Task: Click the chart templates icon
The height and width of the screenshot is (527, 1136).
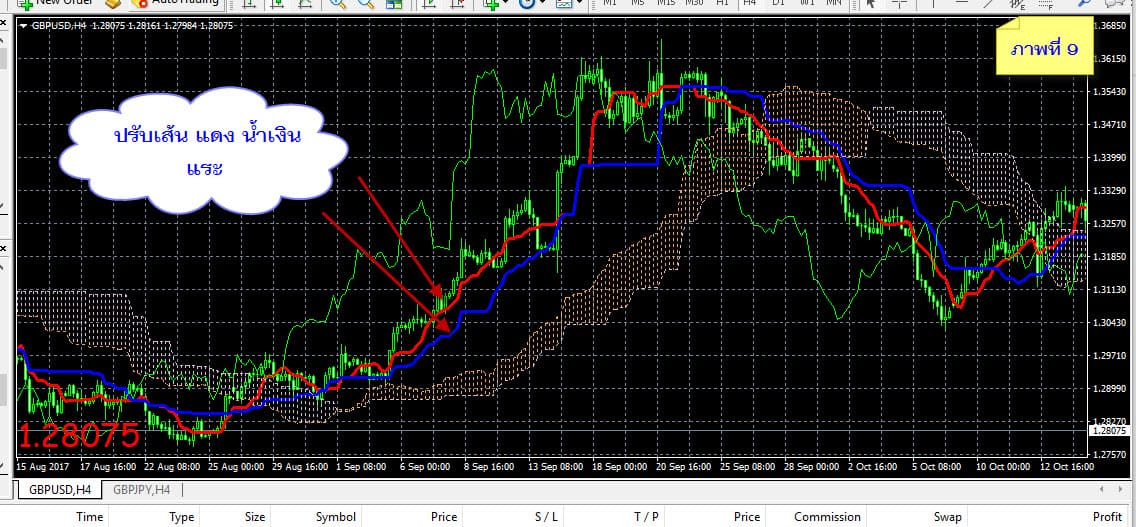Action: click(x=564, y=4)
